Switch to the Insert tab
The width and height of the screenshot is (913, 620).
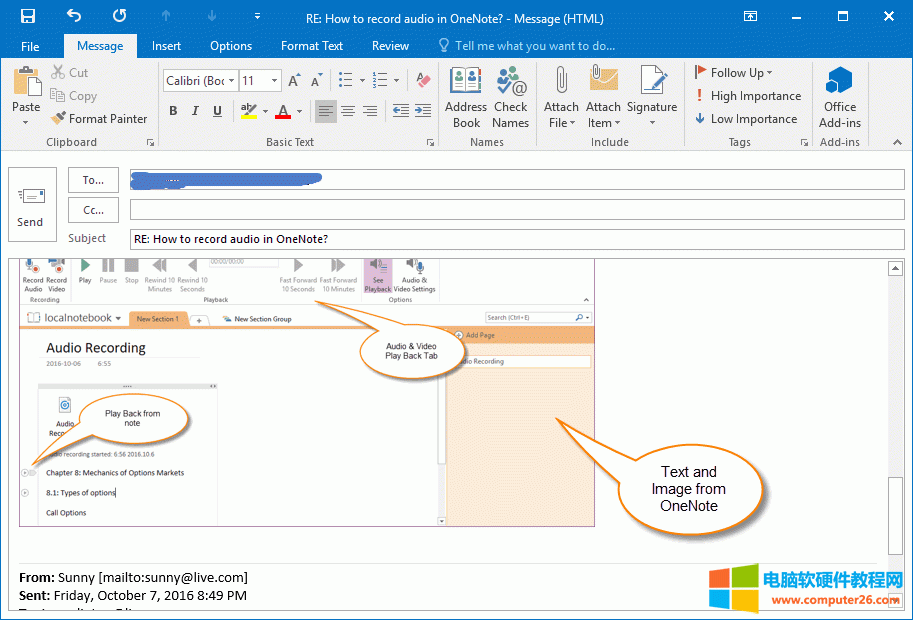[167, 46]
